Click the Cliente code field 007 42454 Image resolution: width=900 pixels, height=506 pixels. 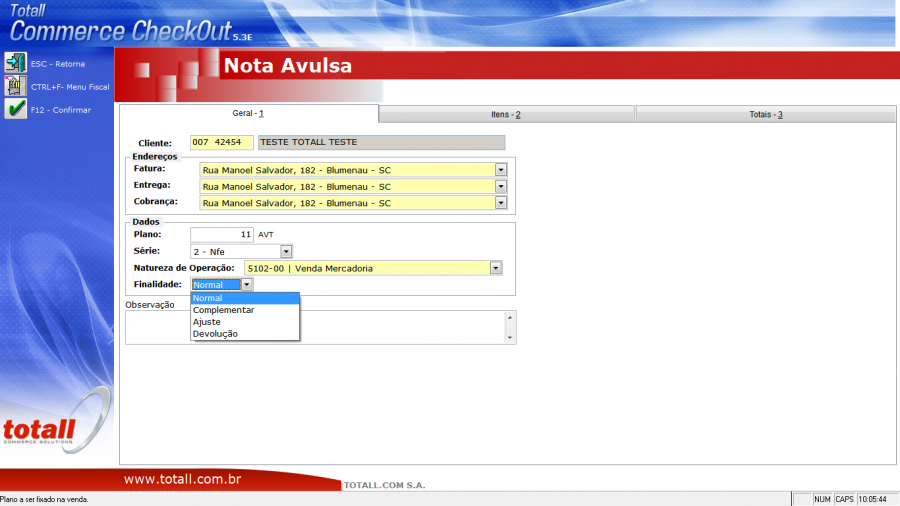point(222,142)
